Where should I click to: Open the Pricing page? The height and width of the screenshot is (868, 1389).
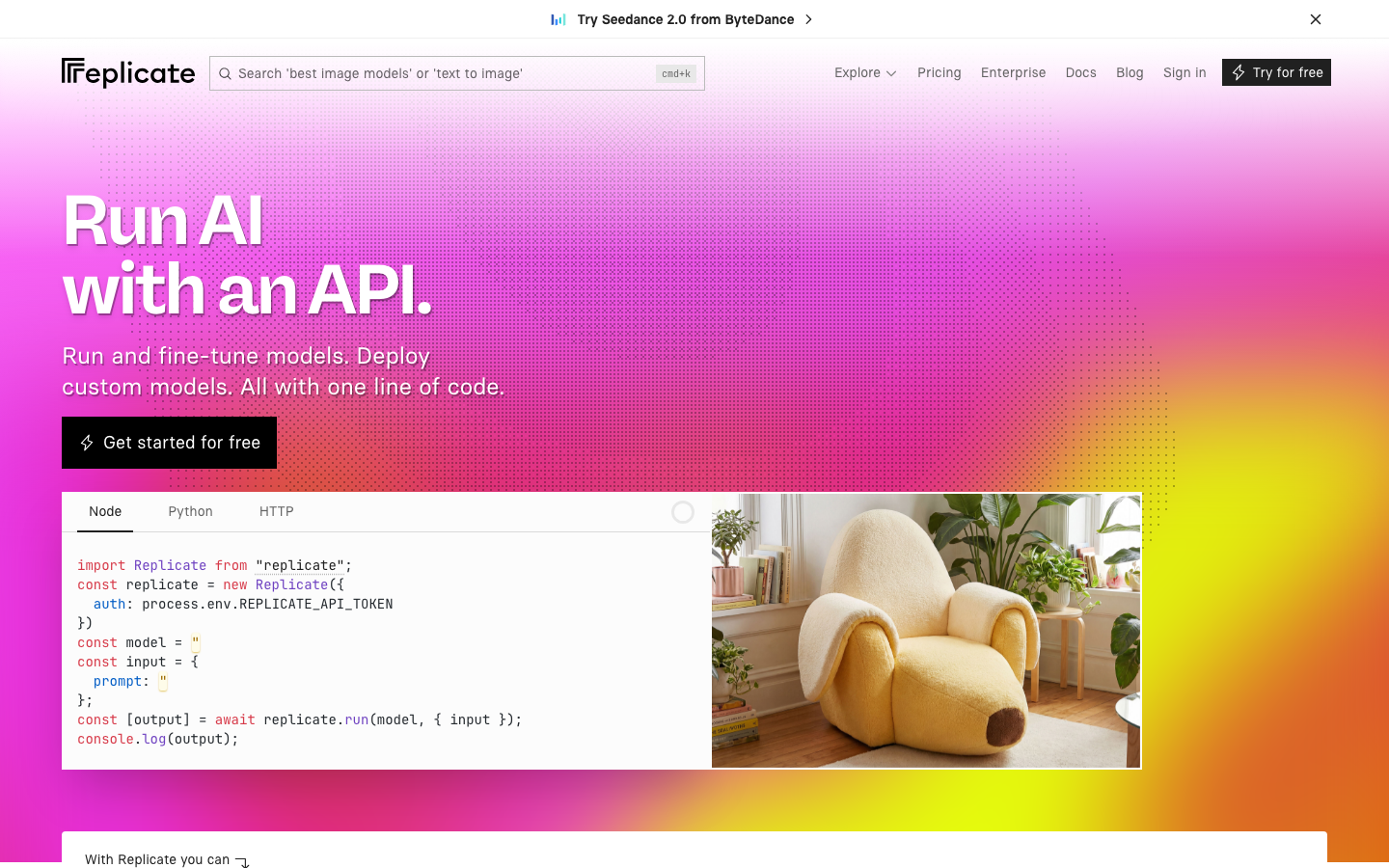pyautogui.click(x=939, y=72)
